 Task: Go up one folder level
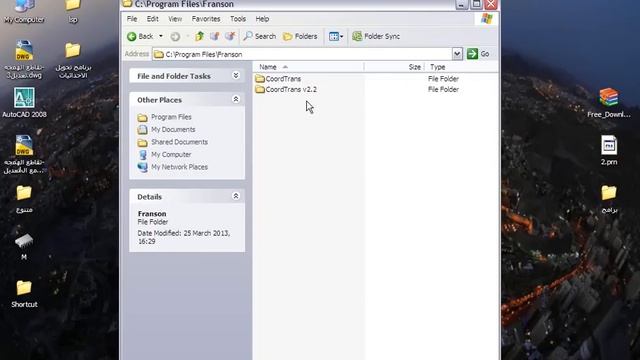(x=200, y=36)
